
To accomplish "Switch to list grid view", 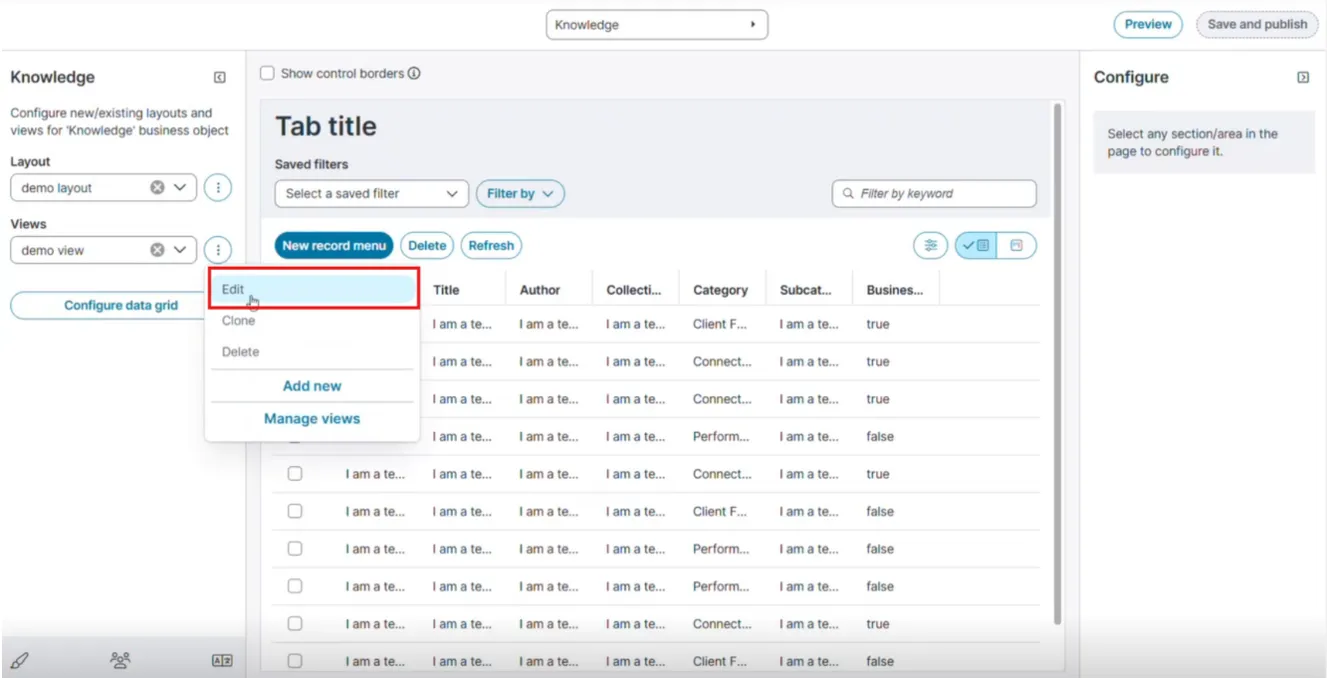I will pos(976,245).
